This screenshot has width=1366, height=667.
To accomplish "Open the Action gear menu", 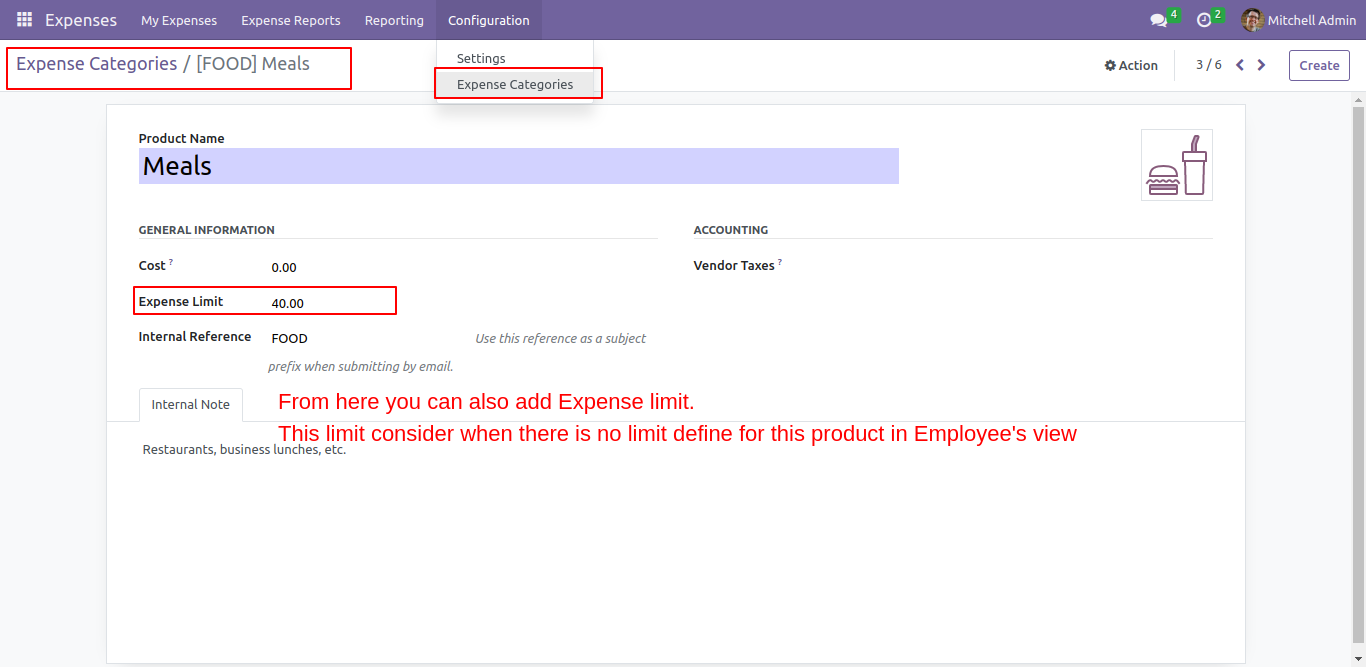I will (x=1131, y=65).
